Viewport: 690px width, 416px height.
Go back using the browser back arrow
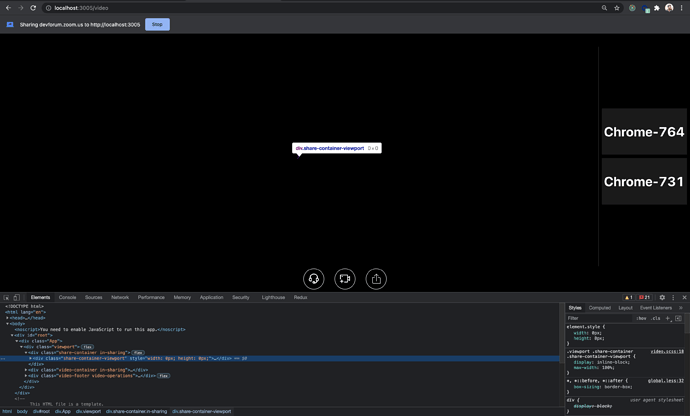(x=8, y=8)
